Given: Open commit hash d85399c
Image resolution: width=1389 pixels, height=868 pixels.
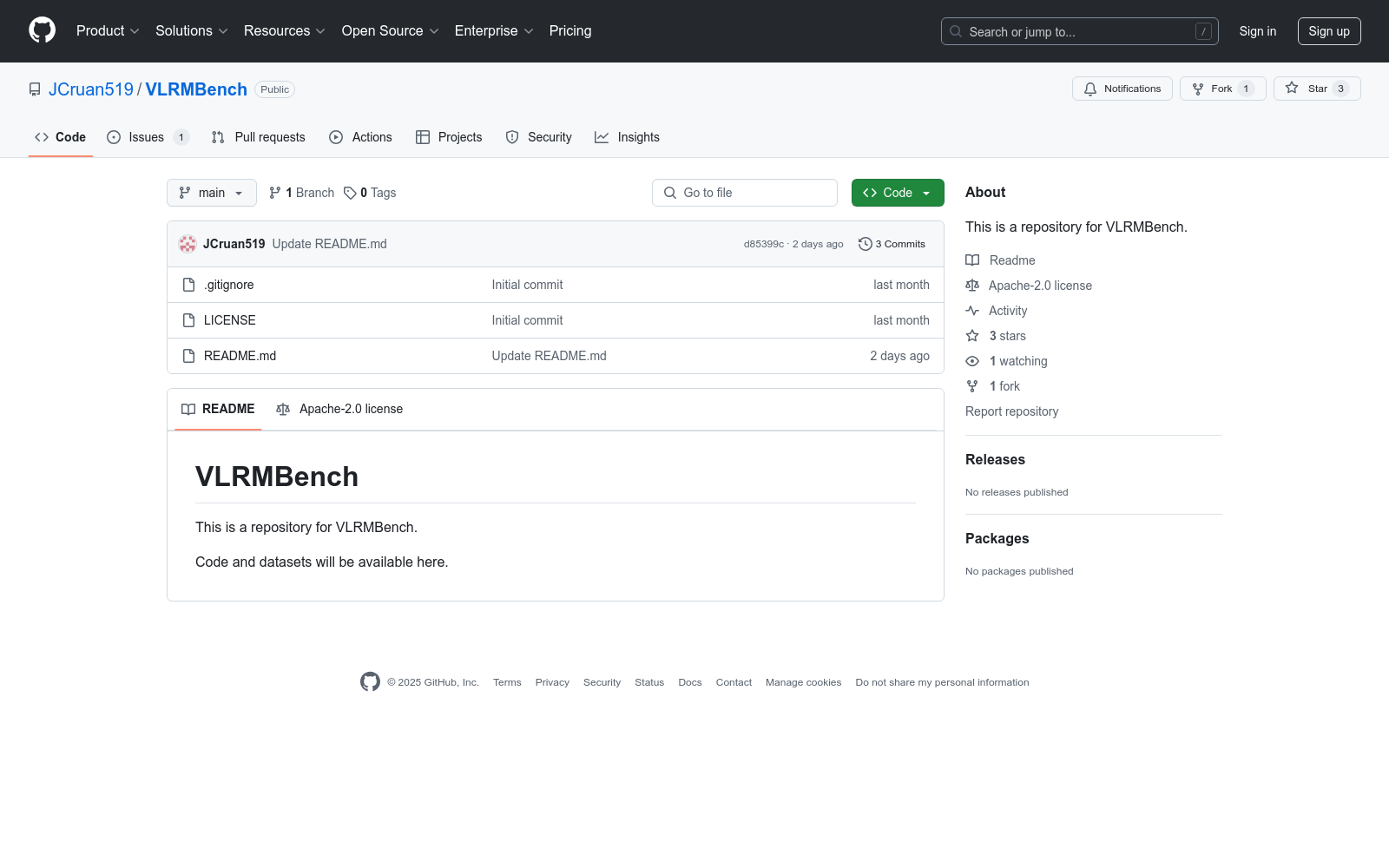Looking at the screenshot, I should pyautogui.click(x=763, y=244).
